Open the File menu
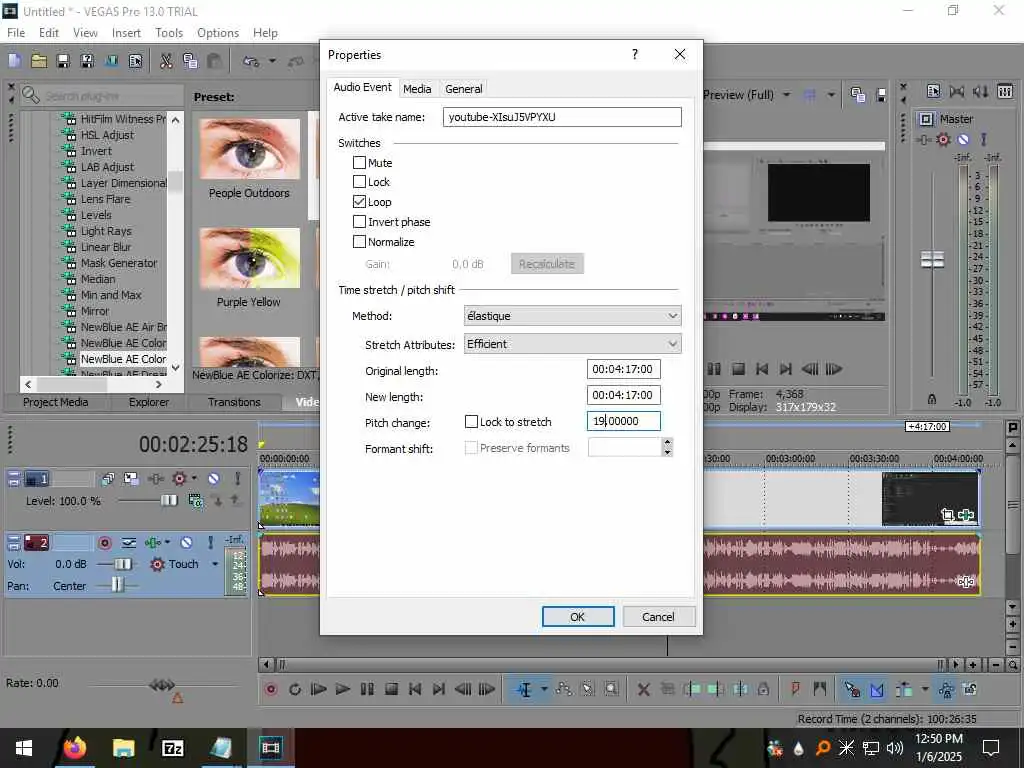This screenshot has height=768, width=1024. coord(16,33)
